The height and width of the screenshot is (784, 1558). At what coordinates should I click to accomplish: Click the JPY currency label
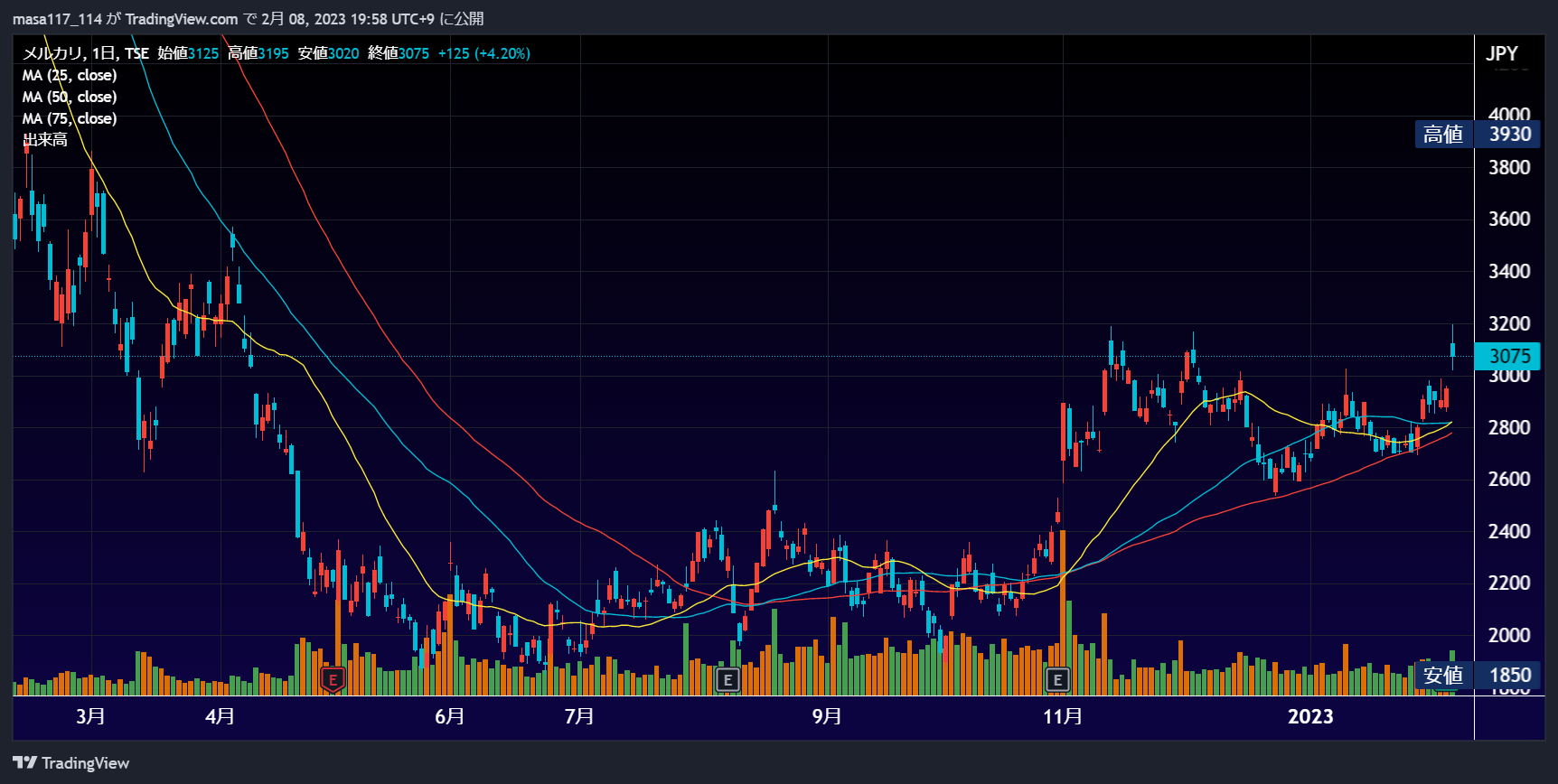point(1502,53)
